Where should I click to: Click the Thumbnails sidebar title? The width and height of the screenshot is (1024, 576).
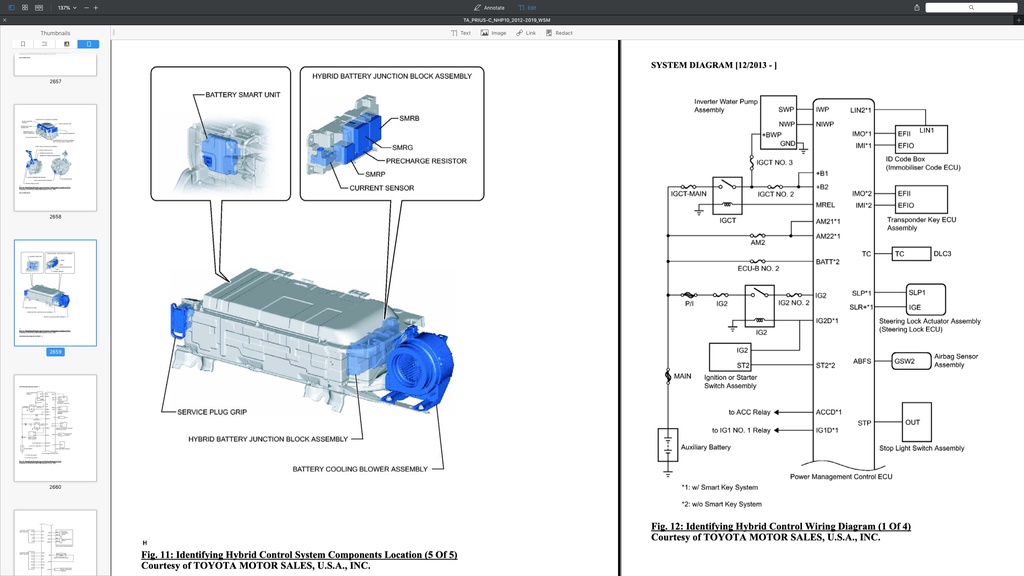point(56,33)
